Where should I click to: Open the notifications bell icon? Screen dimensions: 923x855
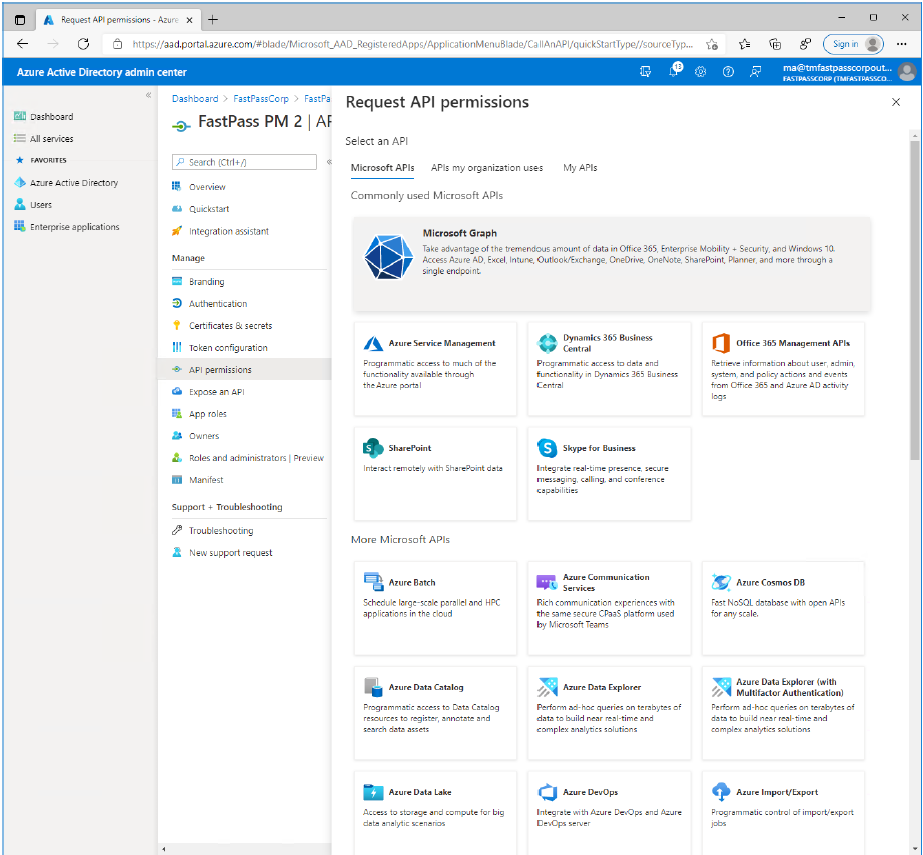673,71
